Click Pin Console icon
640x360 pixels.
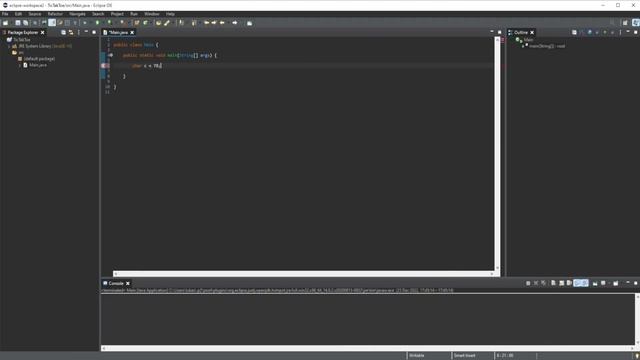595,283
